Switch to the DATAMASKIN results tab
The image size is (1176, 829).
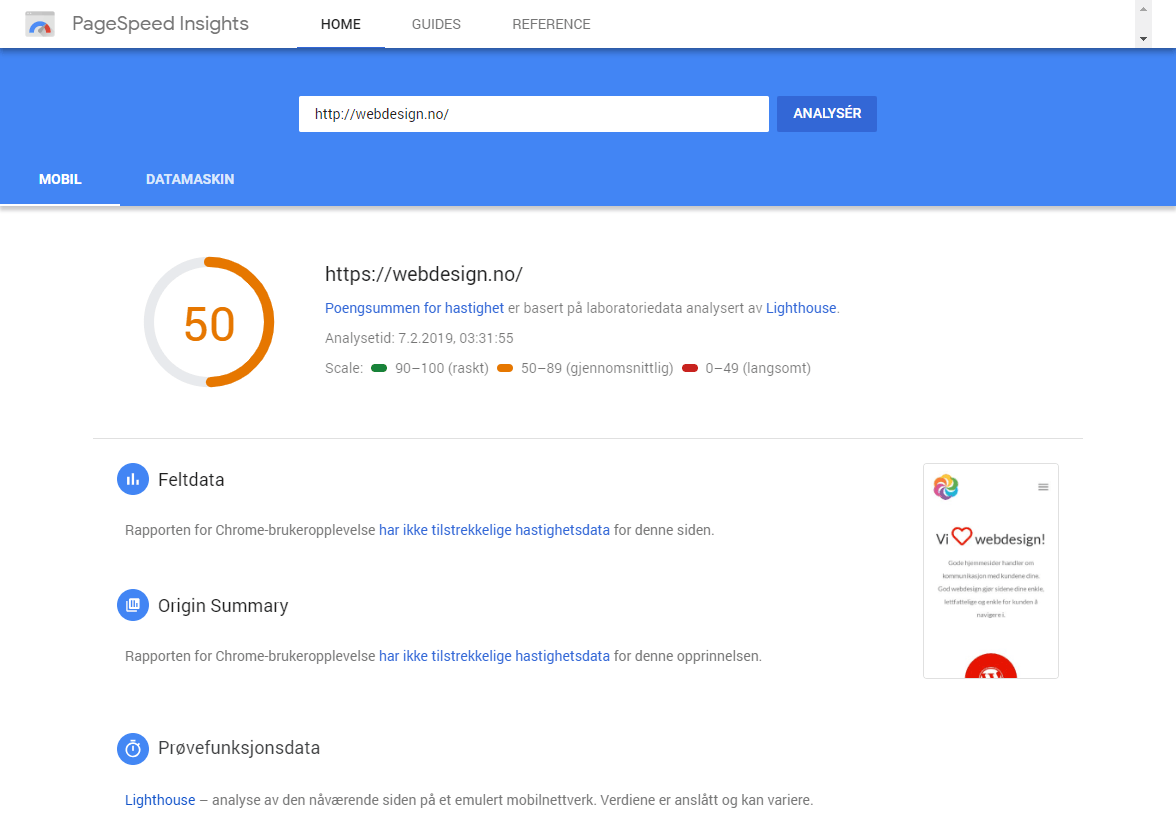(x=190, y=179)
